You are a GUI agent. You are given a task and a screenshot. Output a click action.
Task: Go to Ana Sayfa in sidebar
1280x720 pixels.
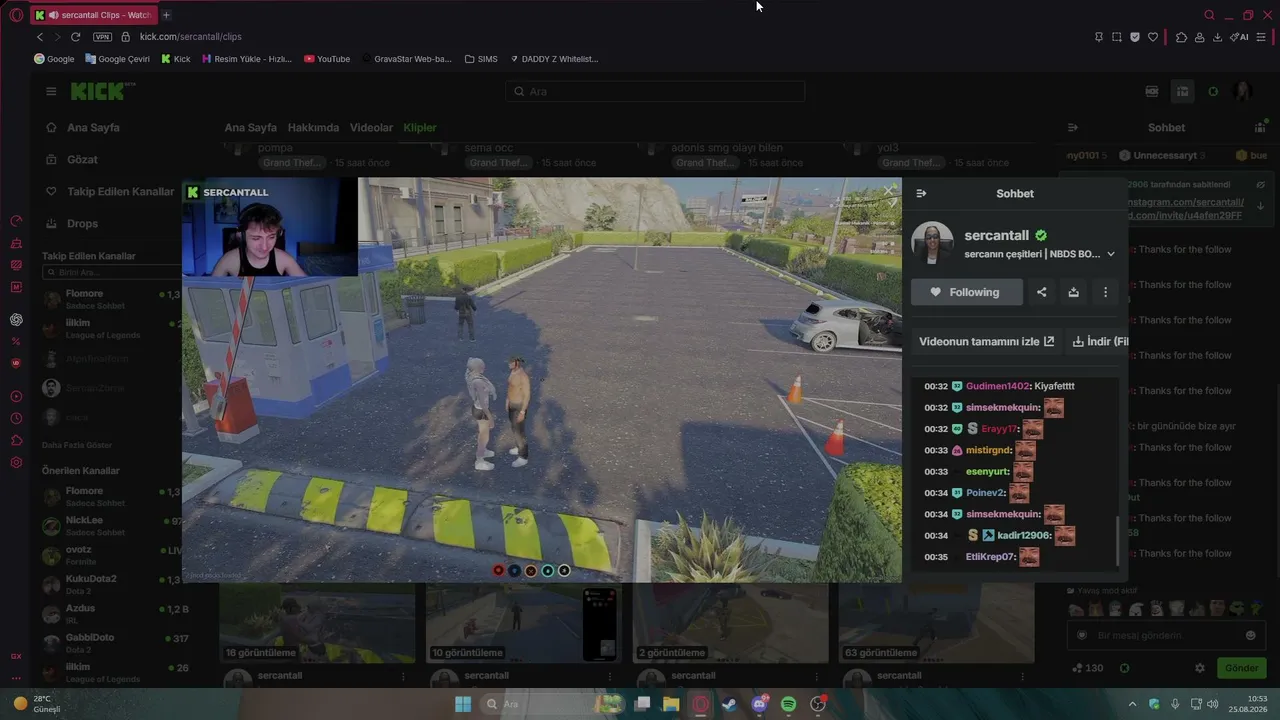pos(83,128)
